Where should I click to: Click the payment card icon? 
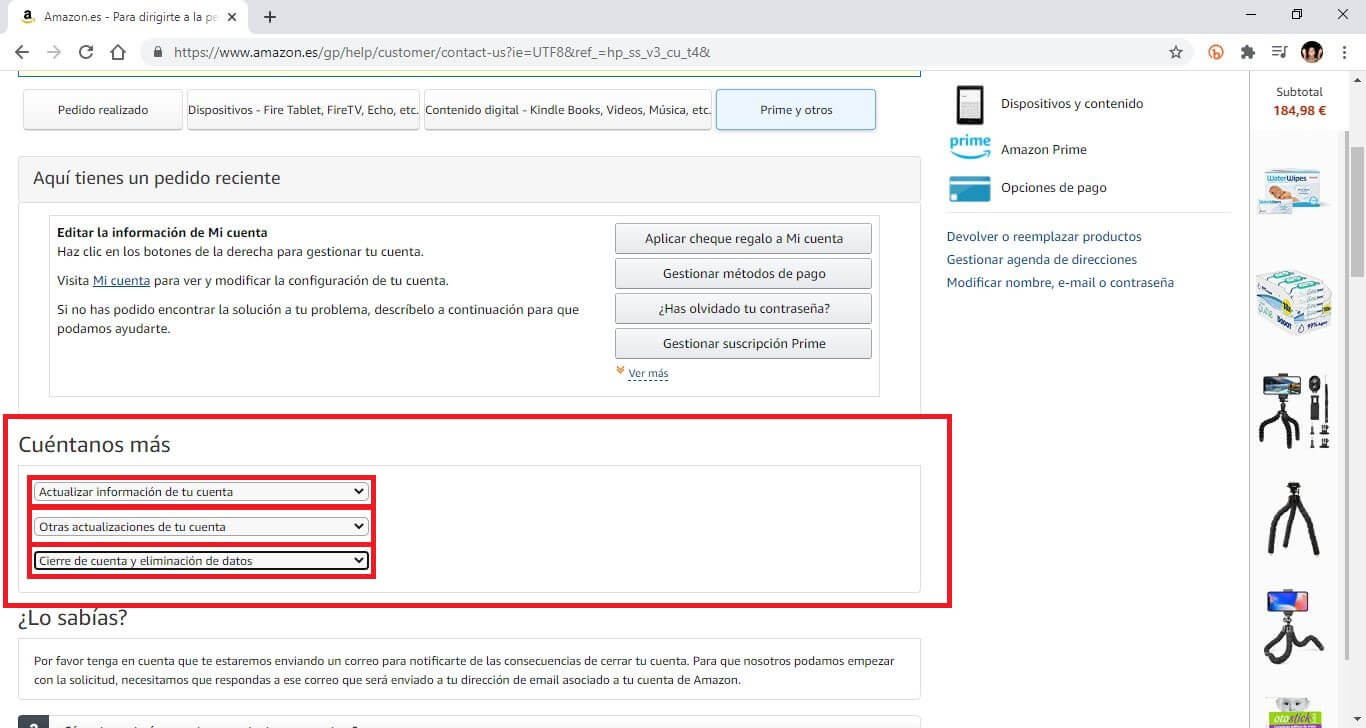pyautogui.click(x=969, y=188)
